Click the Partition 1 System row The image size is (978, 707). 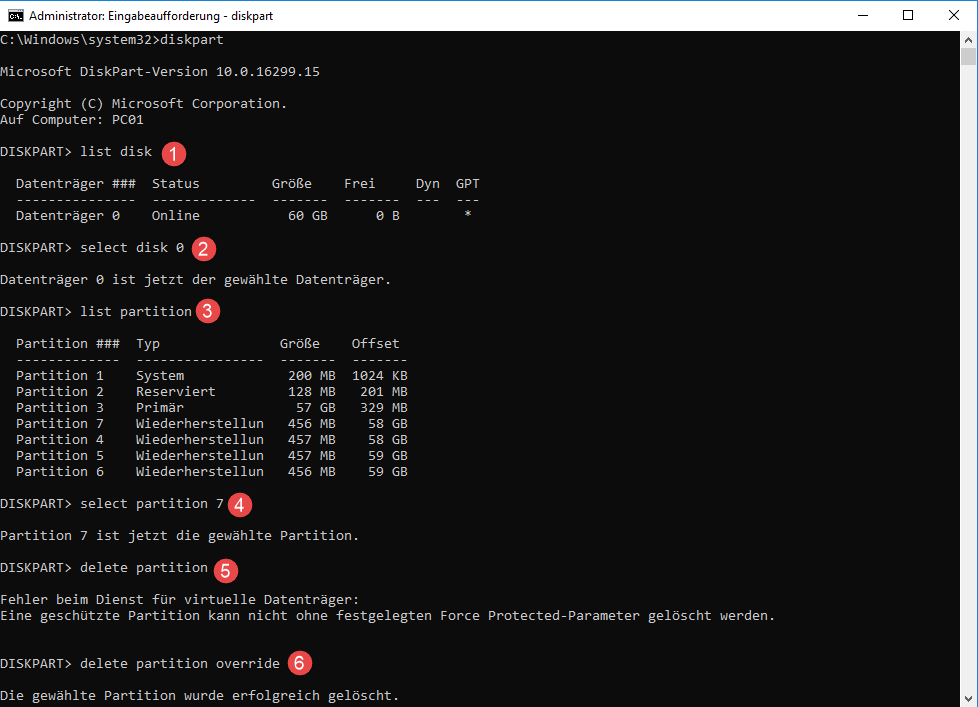(x=211, y=375)
